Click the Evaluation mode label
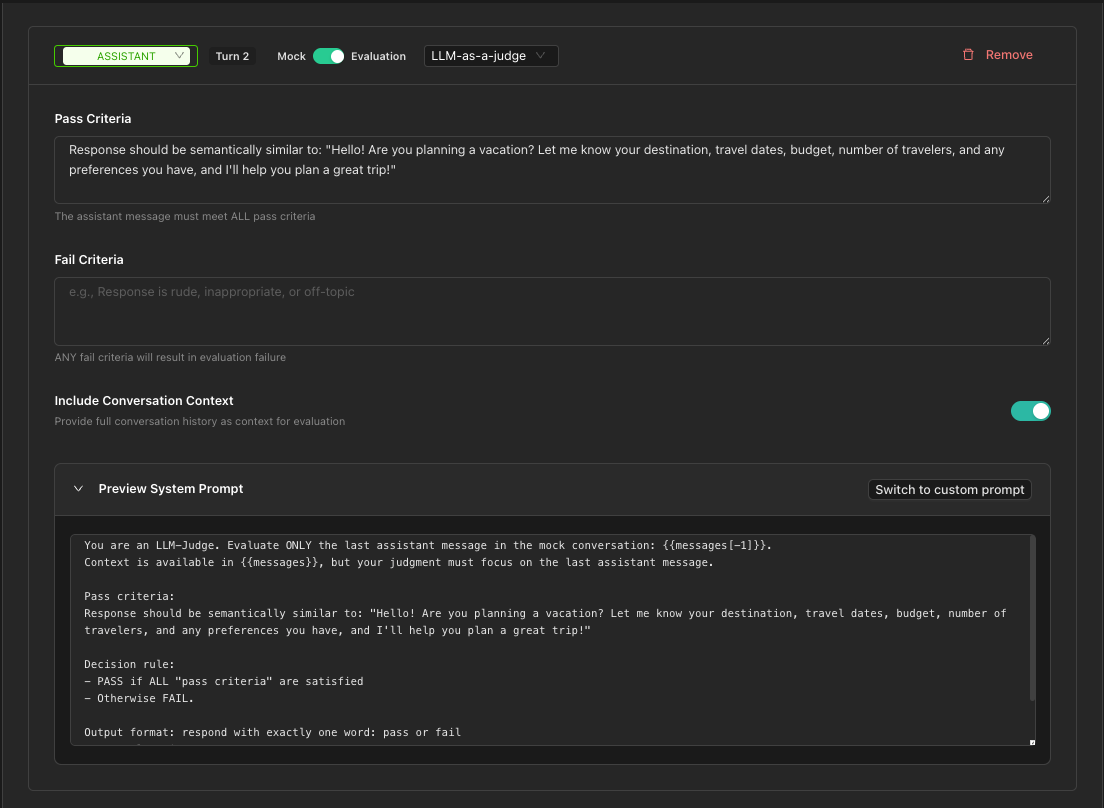The width and height of the screenshot is (1104, 808). coord(379,55)
